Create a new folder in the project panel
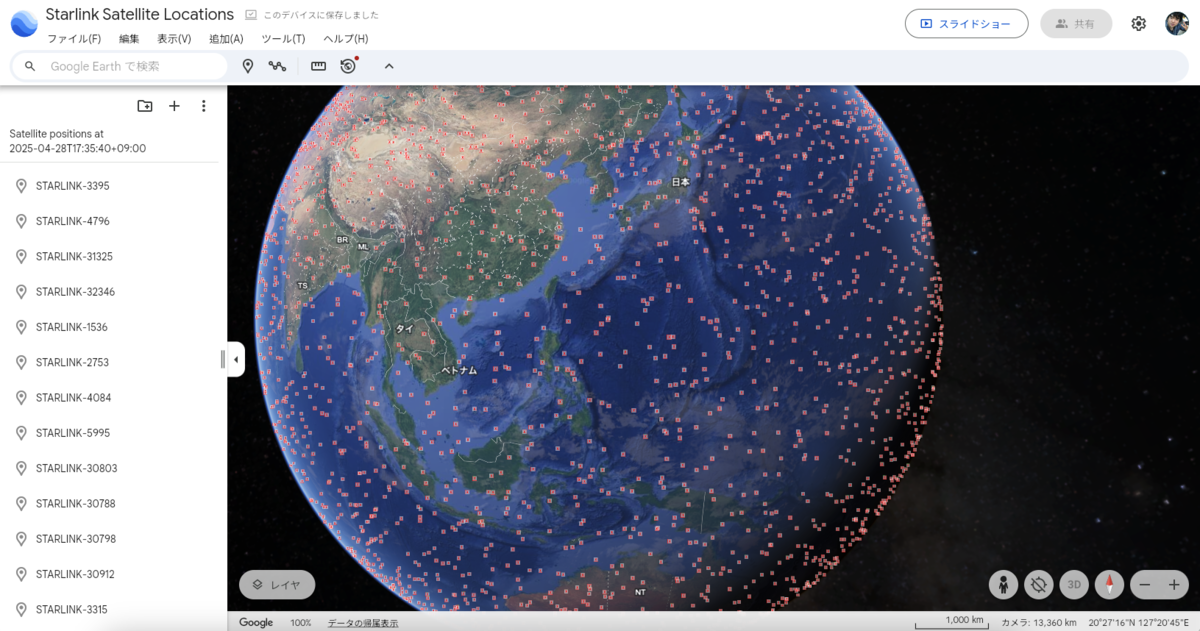 (145, 106)
